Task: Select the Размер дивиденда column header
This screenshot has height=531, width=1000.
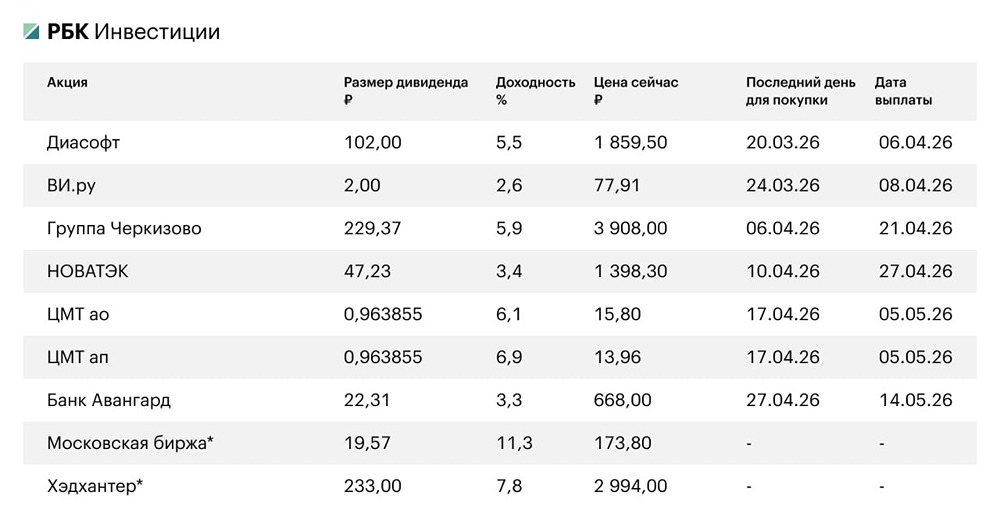Action: (405, 91)
